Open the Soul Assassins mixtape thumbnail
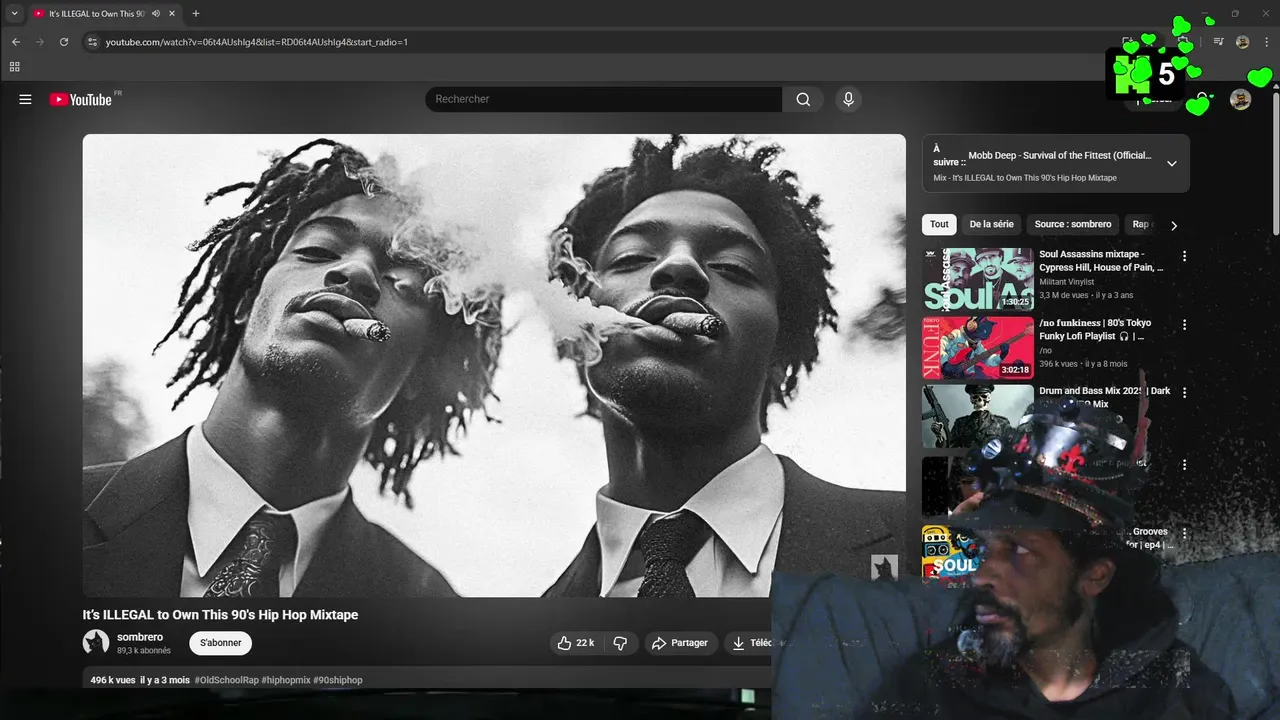The image size is (1280, 720). click(977, 279)
